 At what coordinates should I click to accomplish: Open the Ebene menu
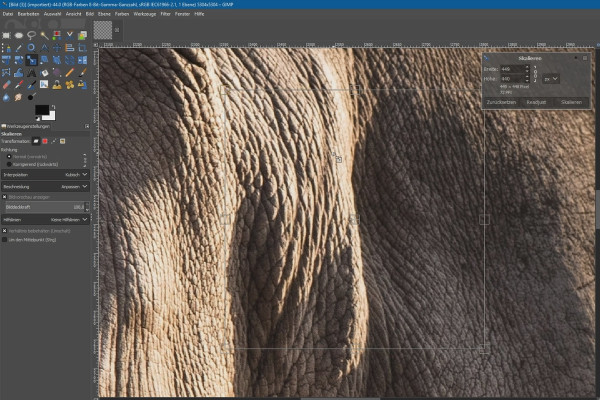[x=104, y=14]
